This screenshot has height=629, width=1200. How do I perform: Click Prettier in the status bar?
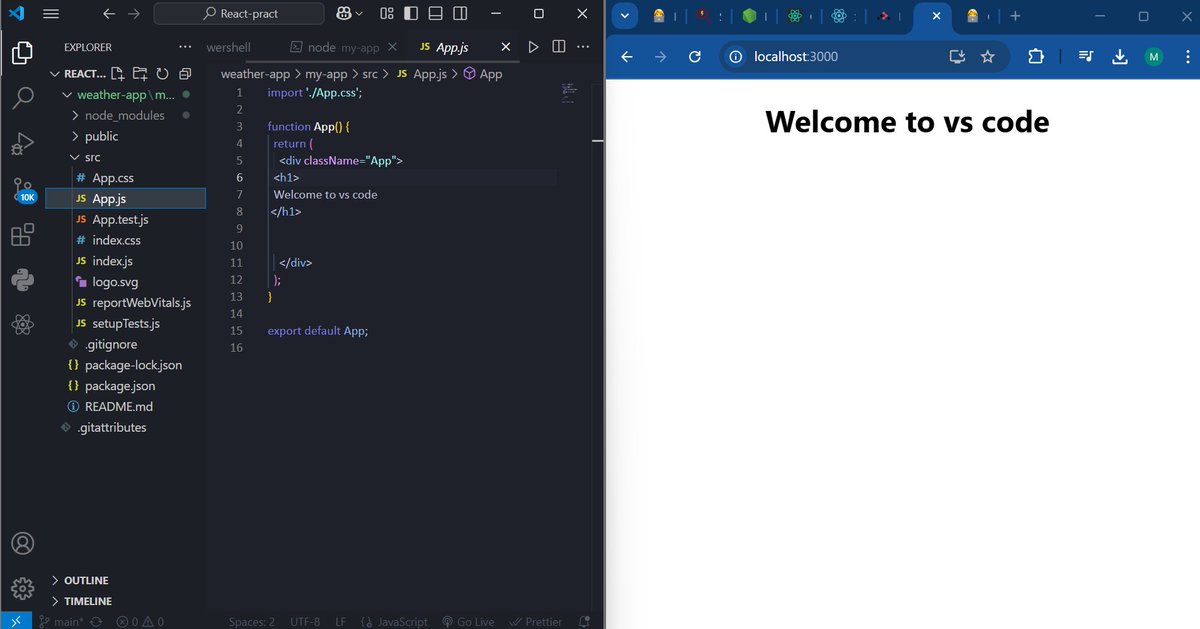(536, 621)
